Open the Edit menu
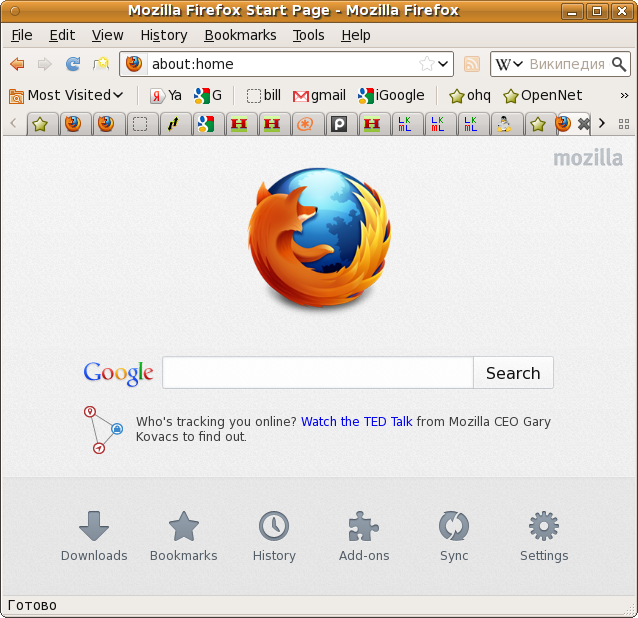Image resolution: width=638 pixels, height=618 pixels. click(x=62, y=35)
